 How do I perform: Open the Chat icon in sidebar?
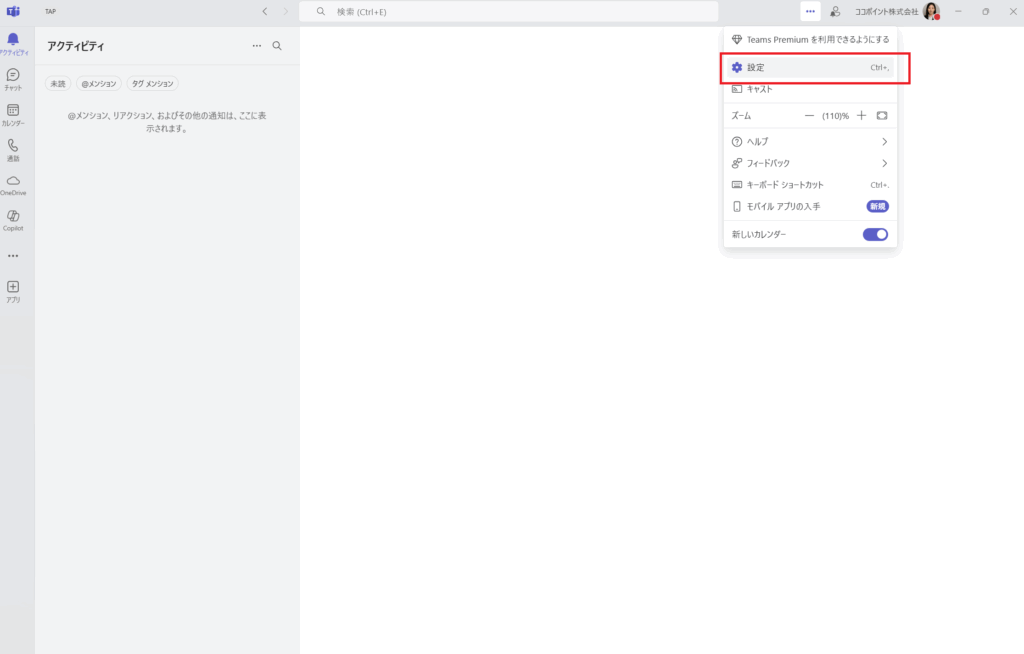(13, 76)
